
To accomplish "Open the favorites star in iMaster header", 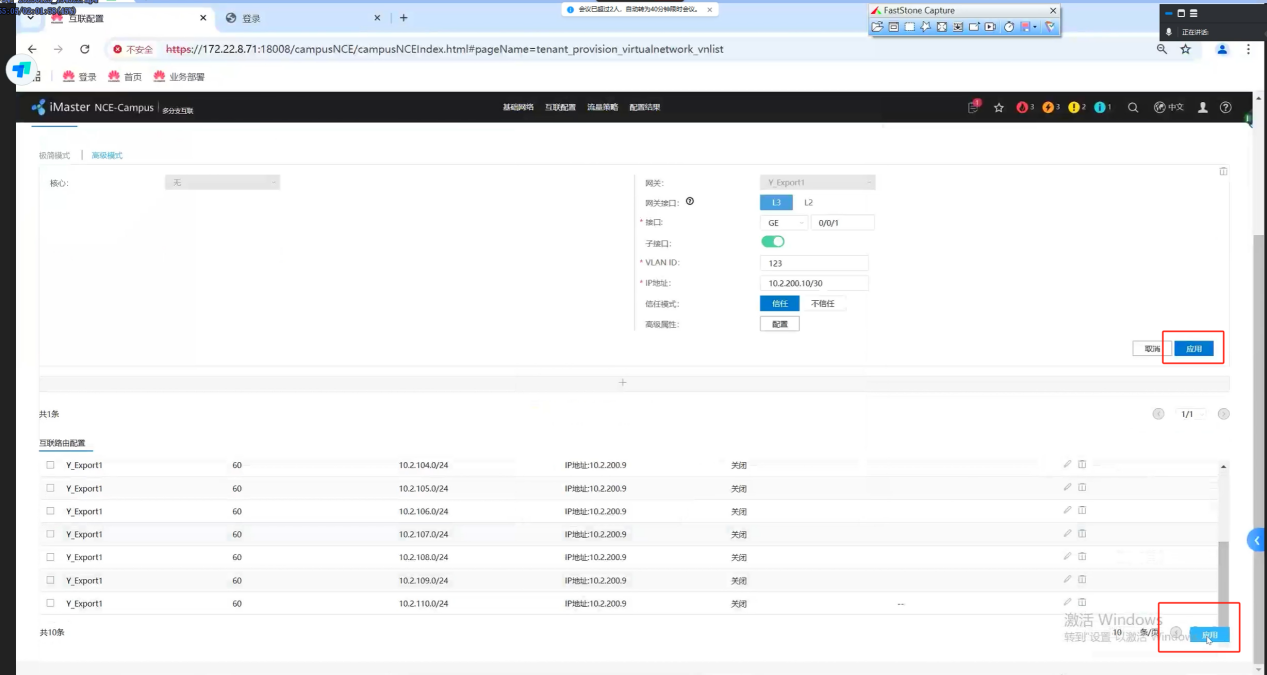I will [998, 107].
